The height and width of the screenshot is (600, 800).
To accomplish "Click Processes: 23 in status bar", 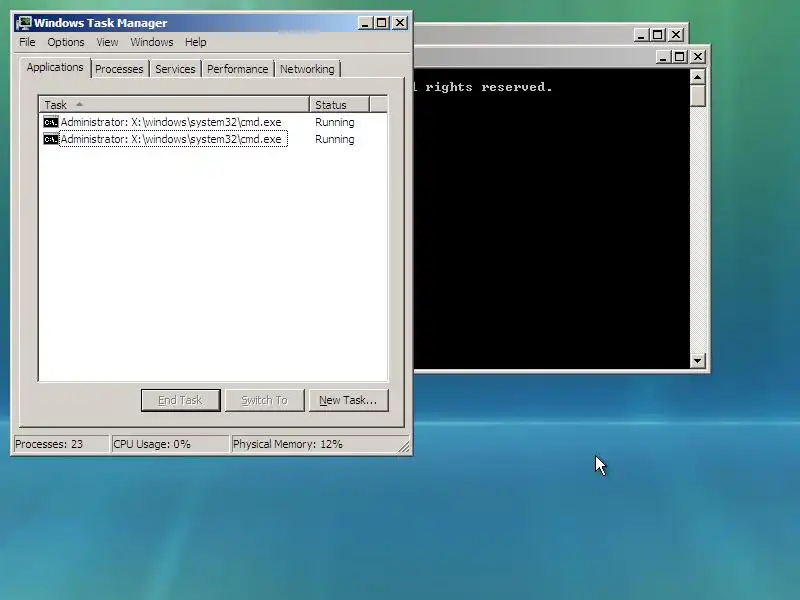I will (x=61, y=444).
